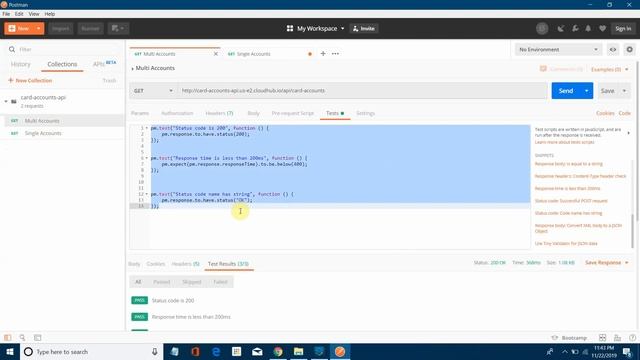
Task: Open the tab options three-dots menu
Action: 335,53
